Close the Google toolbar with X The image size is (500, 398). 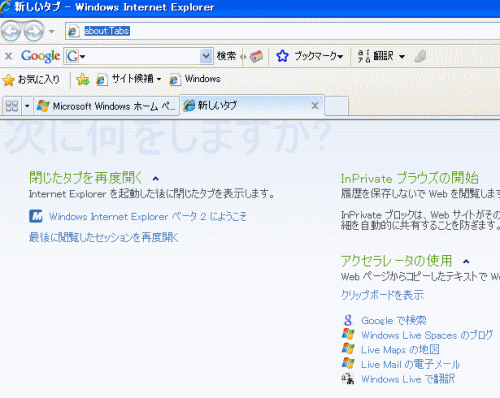coord(9,56)
